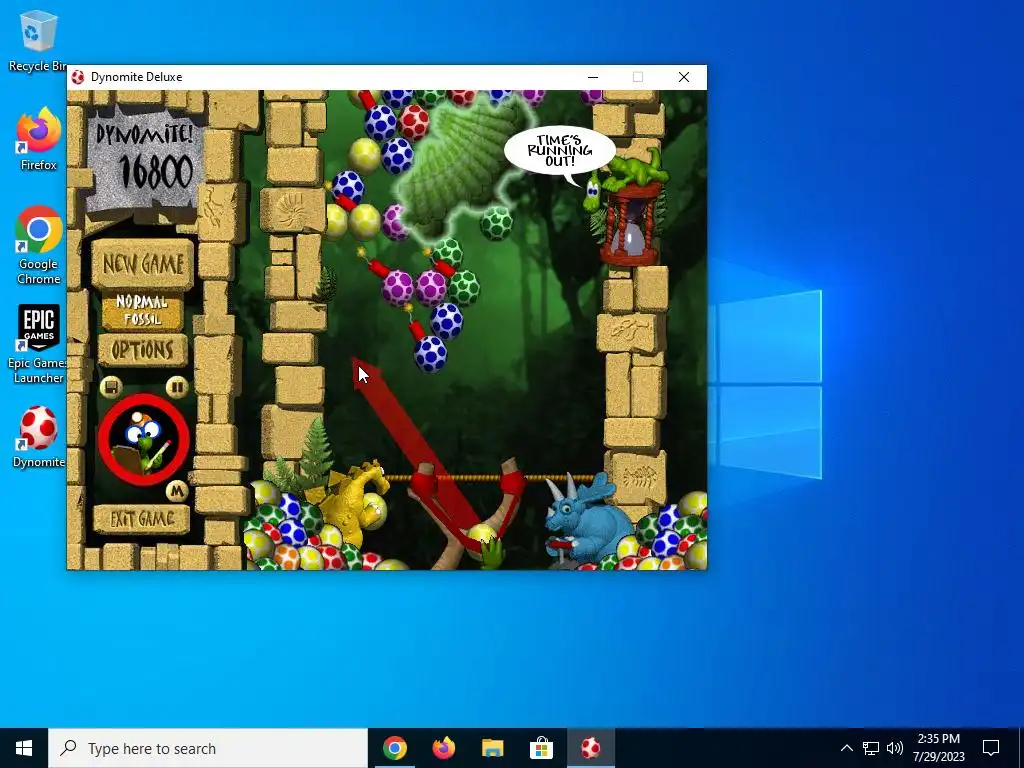This screenshot has height=768, width=1024.
Task: Click the Dynomite 16800 score stone
Action: (145, 162)
